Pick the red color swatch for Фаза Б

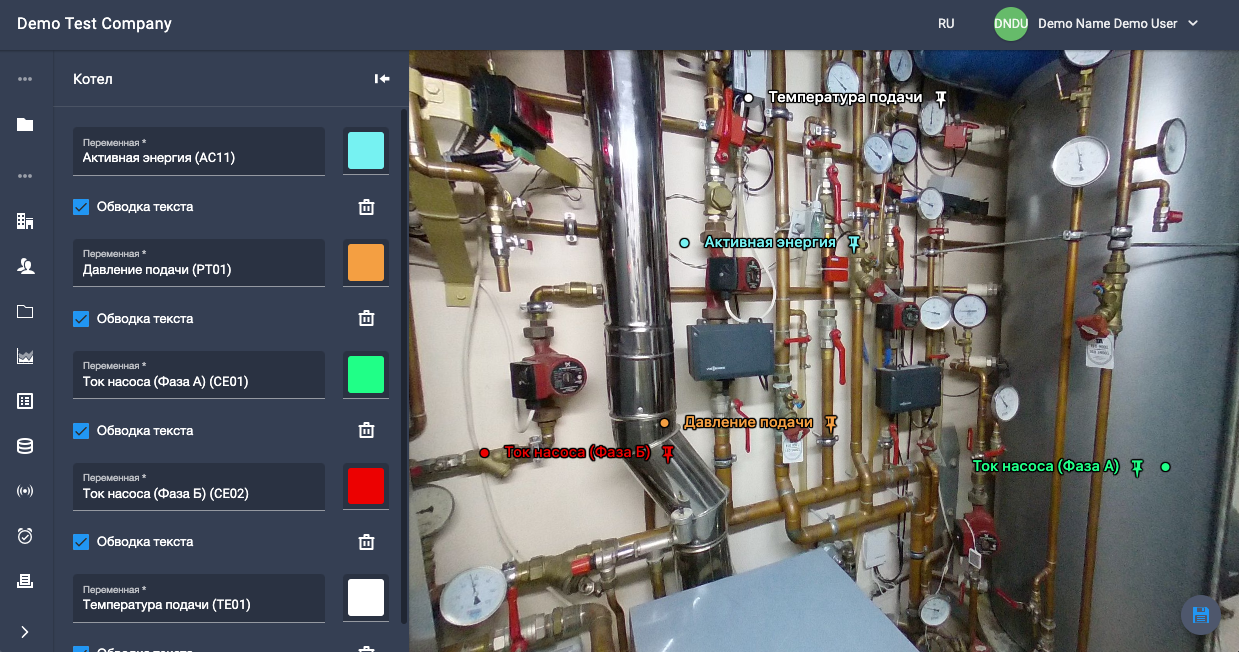coord(366,486)
